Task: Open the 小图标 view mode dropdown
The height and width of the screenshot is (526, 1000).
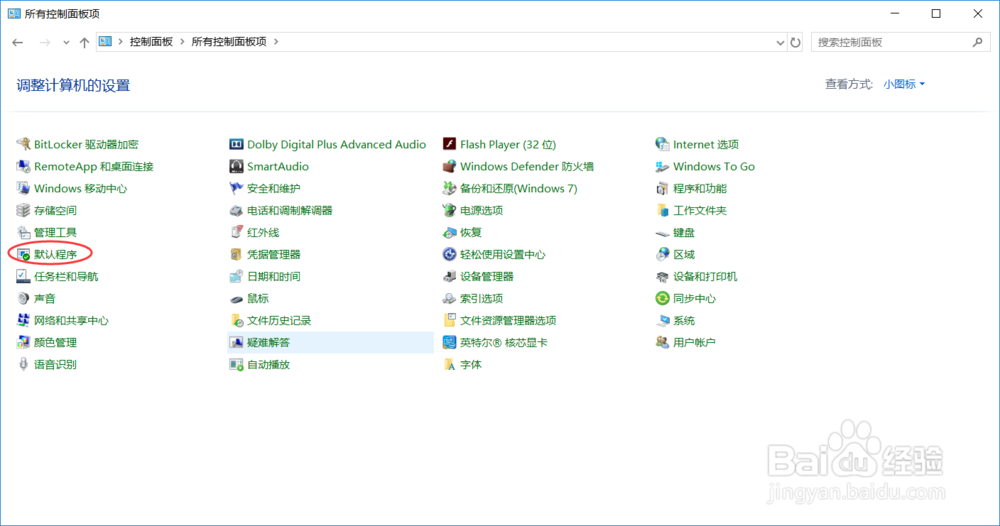Action: (x=904, y=84)
